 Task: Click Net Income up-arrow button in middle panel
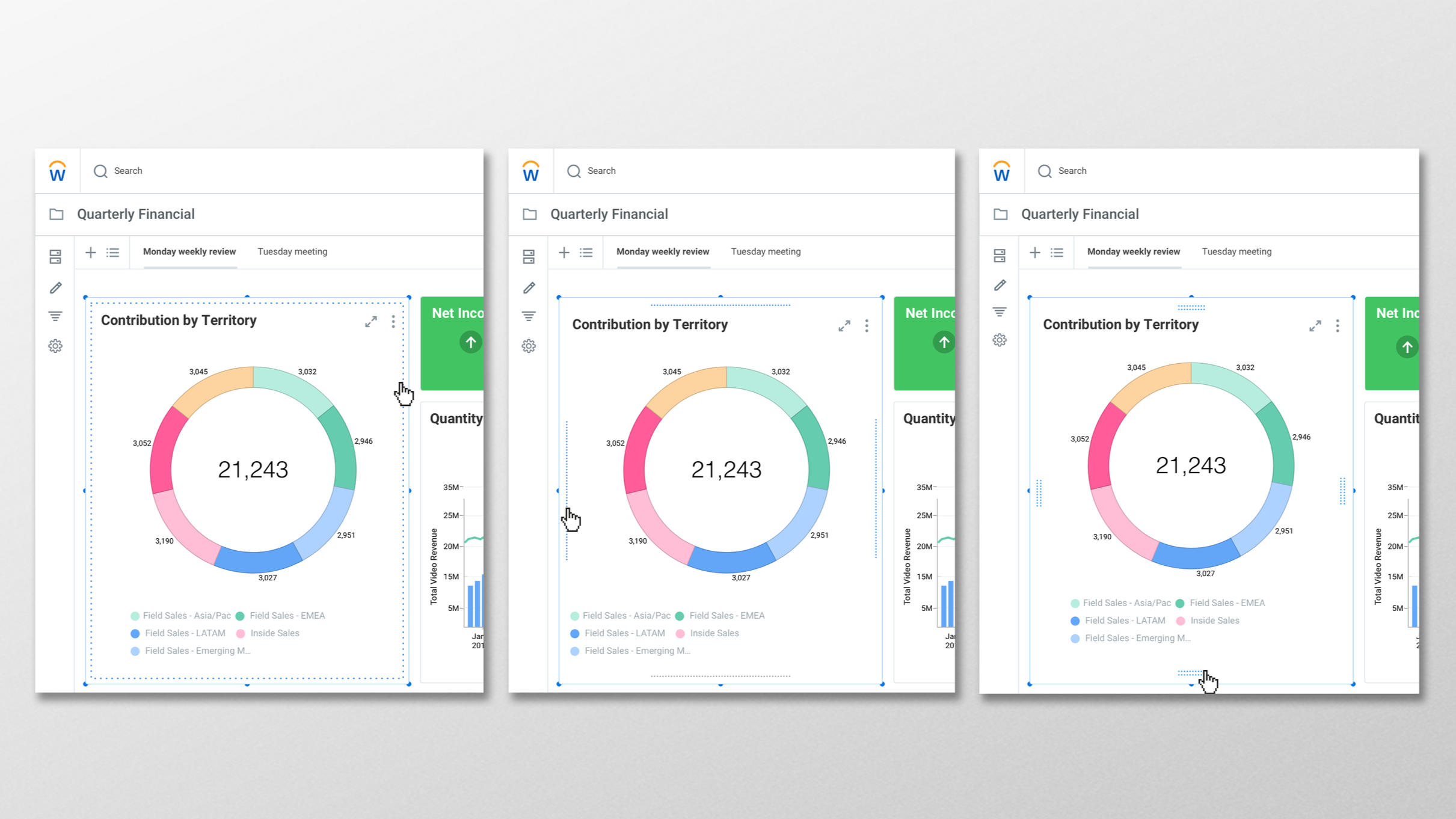point(944,342)
